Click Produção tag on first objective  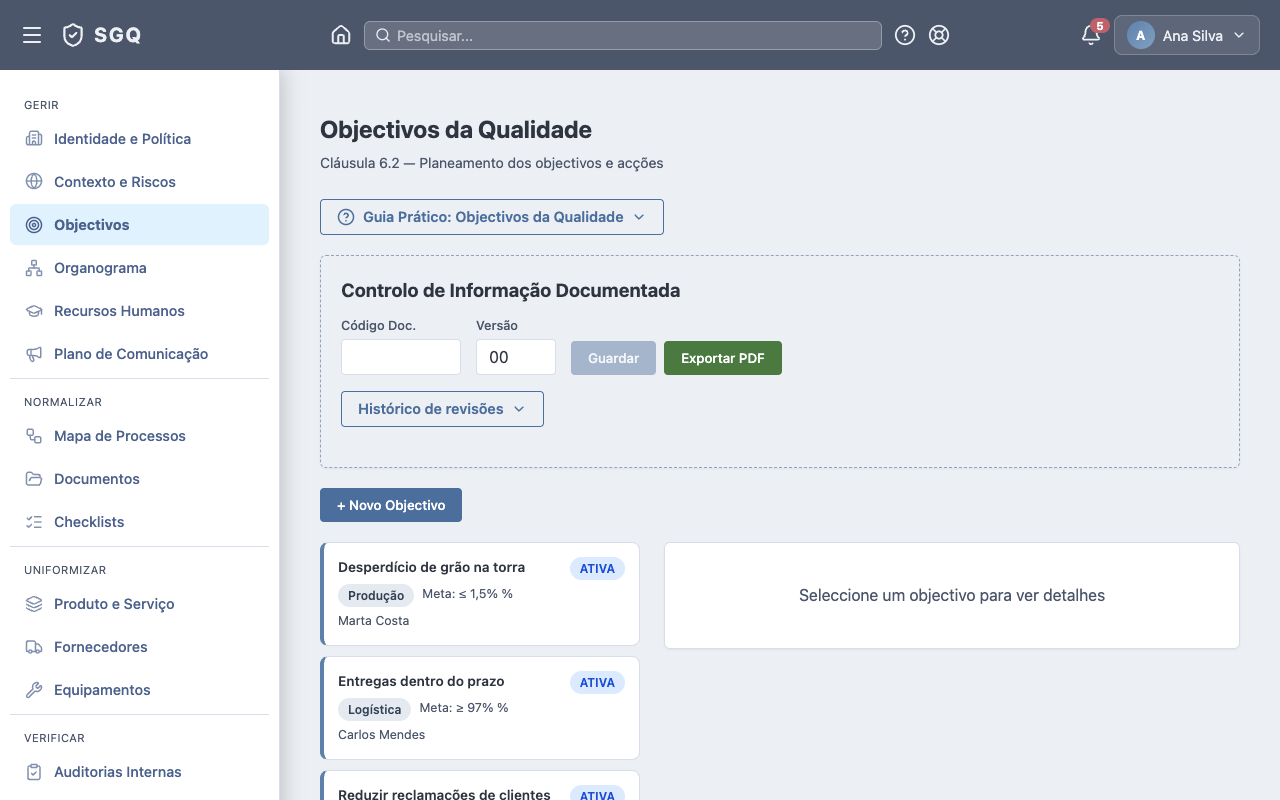tap(376, 595)
